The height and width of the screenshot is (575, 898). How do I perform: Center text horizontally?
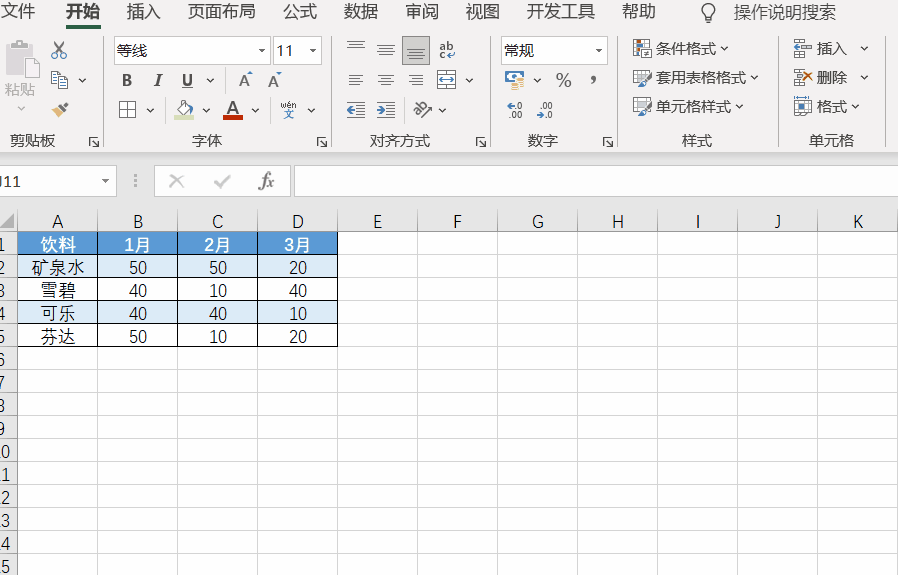tap(386, 80)
